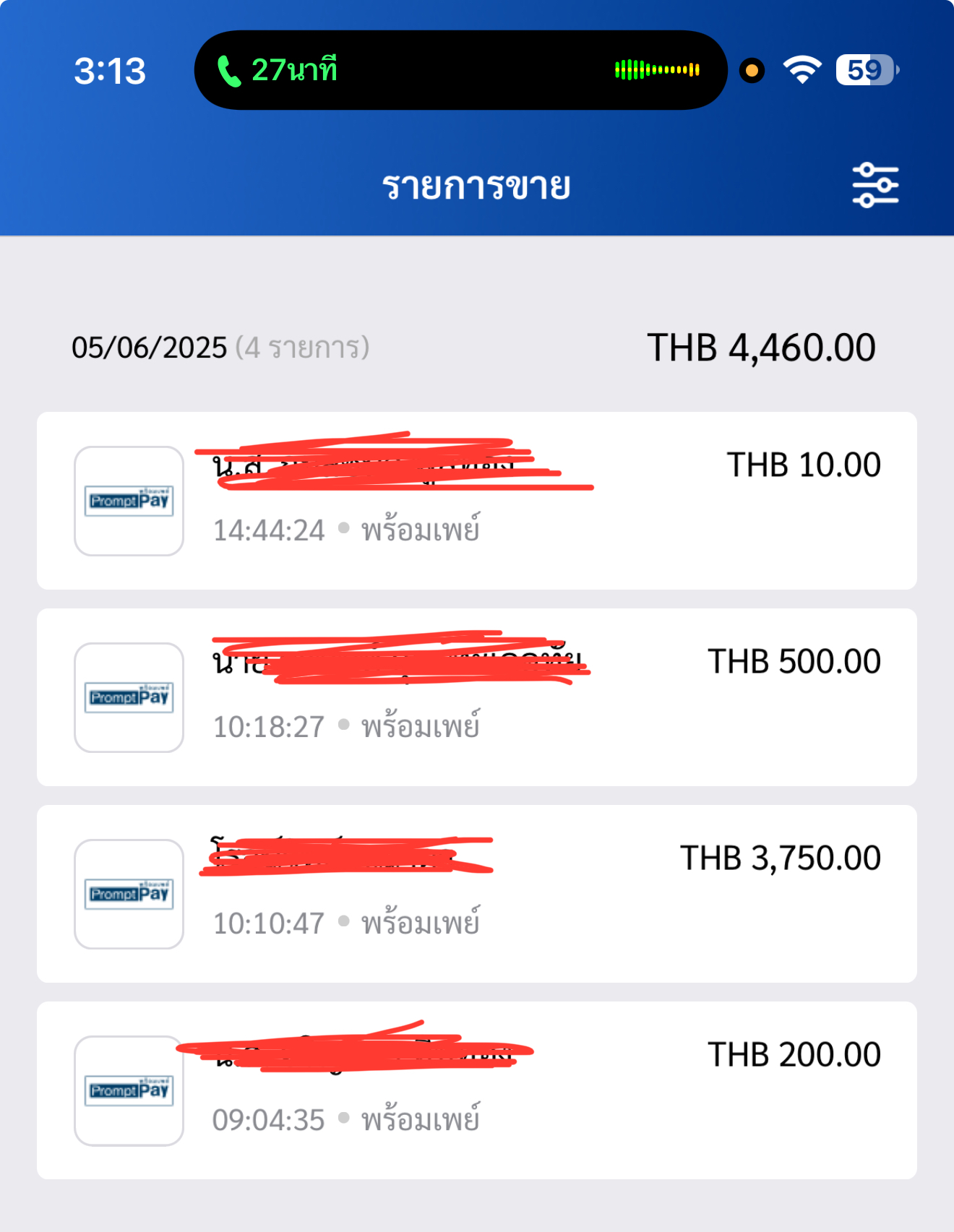Tap the PromptPay logo of 10:18:27 transaction

[x=129, y=697]
